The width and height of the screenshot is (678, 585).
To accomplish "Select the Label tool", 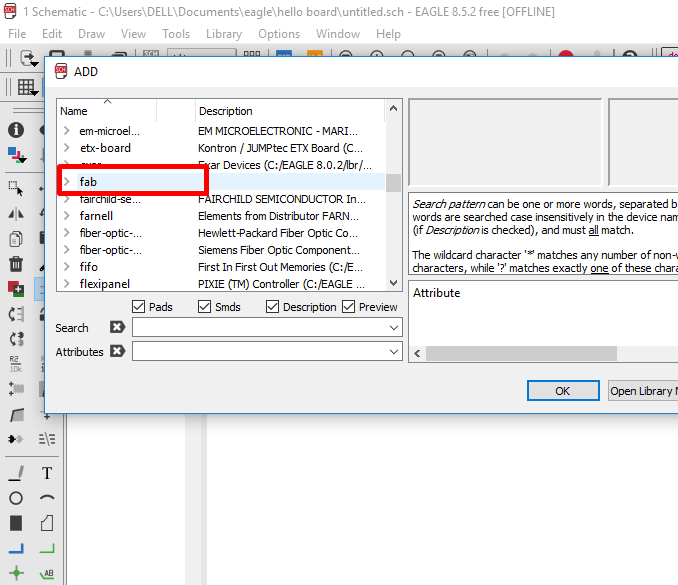I will [x=47, y=573].
